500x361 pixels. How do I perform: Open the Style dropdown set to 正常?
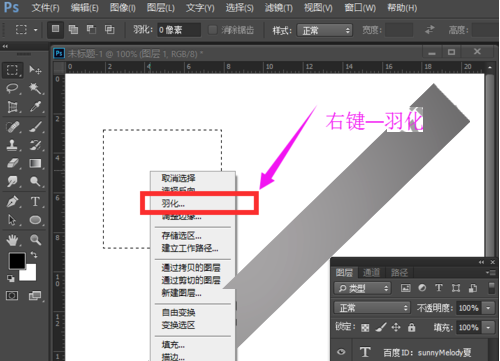[325, 31]
